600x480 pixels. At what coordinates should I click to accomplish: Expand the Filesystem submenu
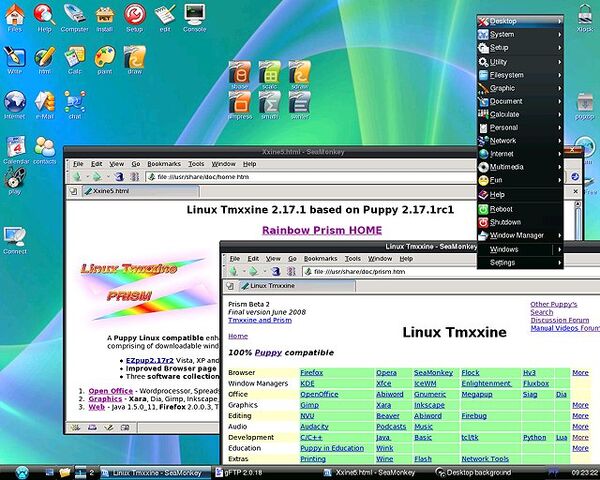[x=520, y=75]
